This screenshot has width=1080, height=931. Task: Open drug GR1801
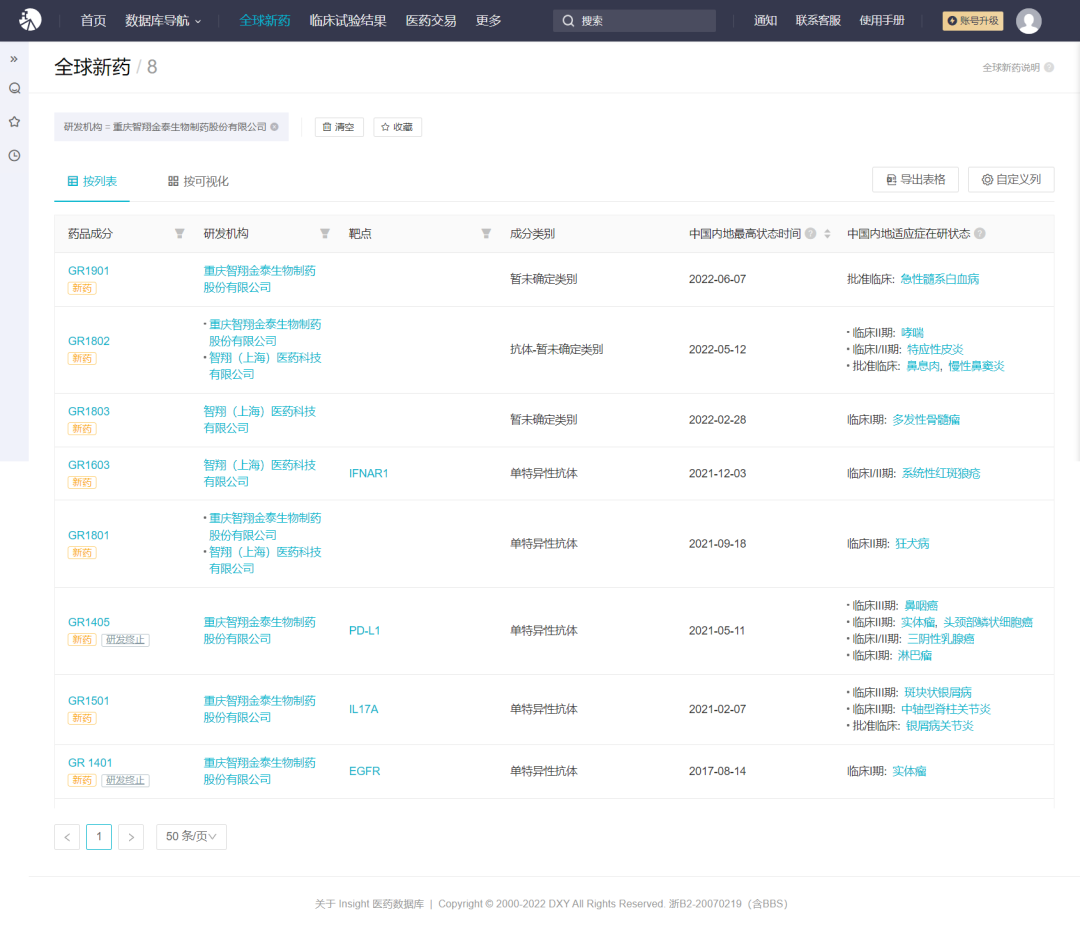[88, 535]
